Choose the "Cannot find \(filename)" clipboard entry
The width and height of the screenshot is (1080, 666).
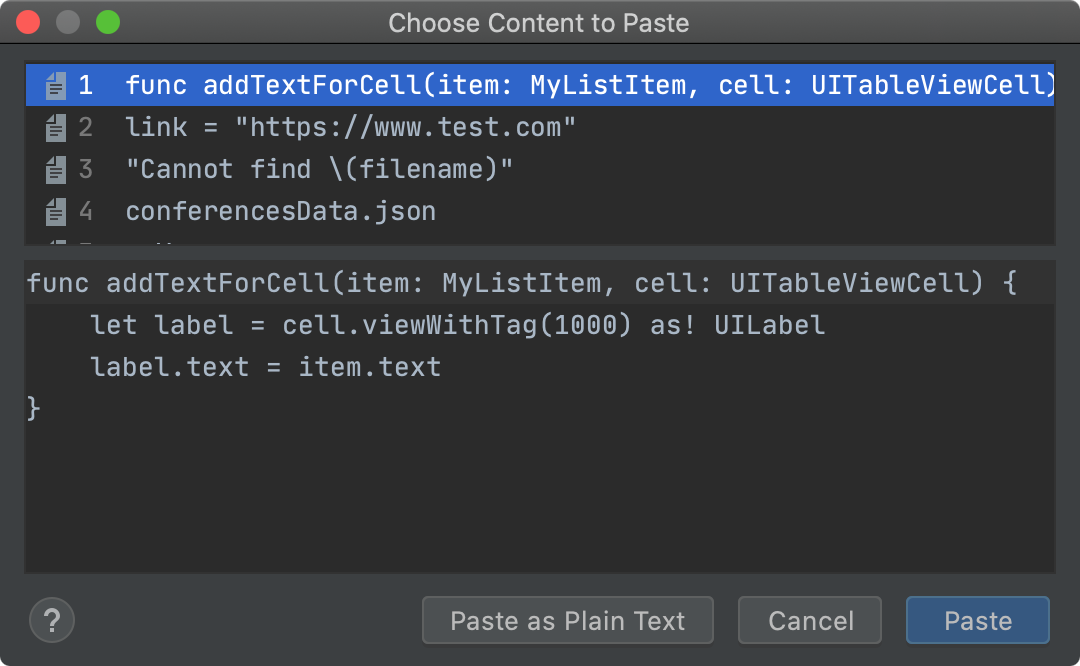coord(319,170)
